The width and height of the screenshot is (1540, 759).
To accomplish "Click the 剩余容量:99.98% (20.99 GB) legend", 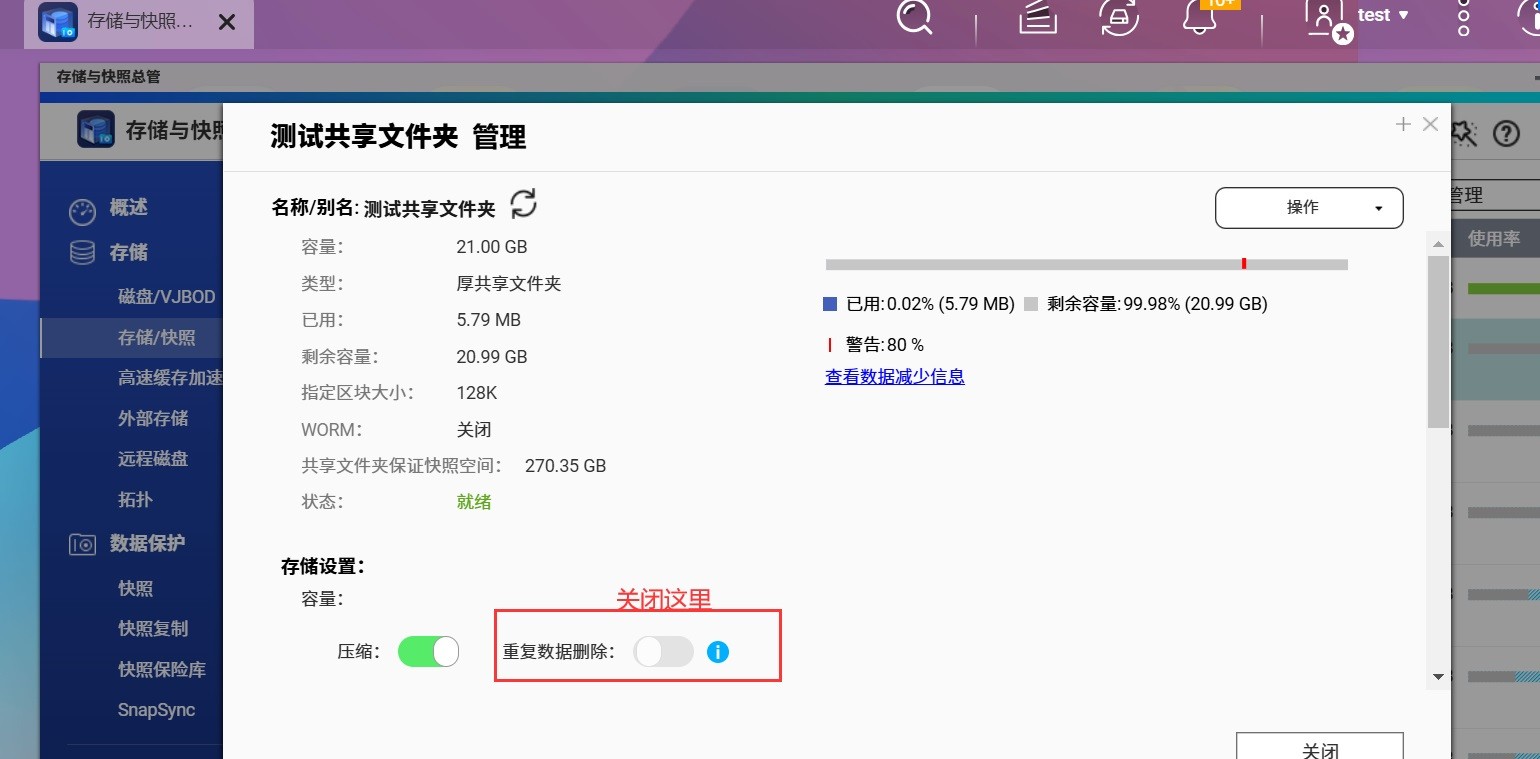I will 1147,304.
